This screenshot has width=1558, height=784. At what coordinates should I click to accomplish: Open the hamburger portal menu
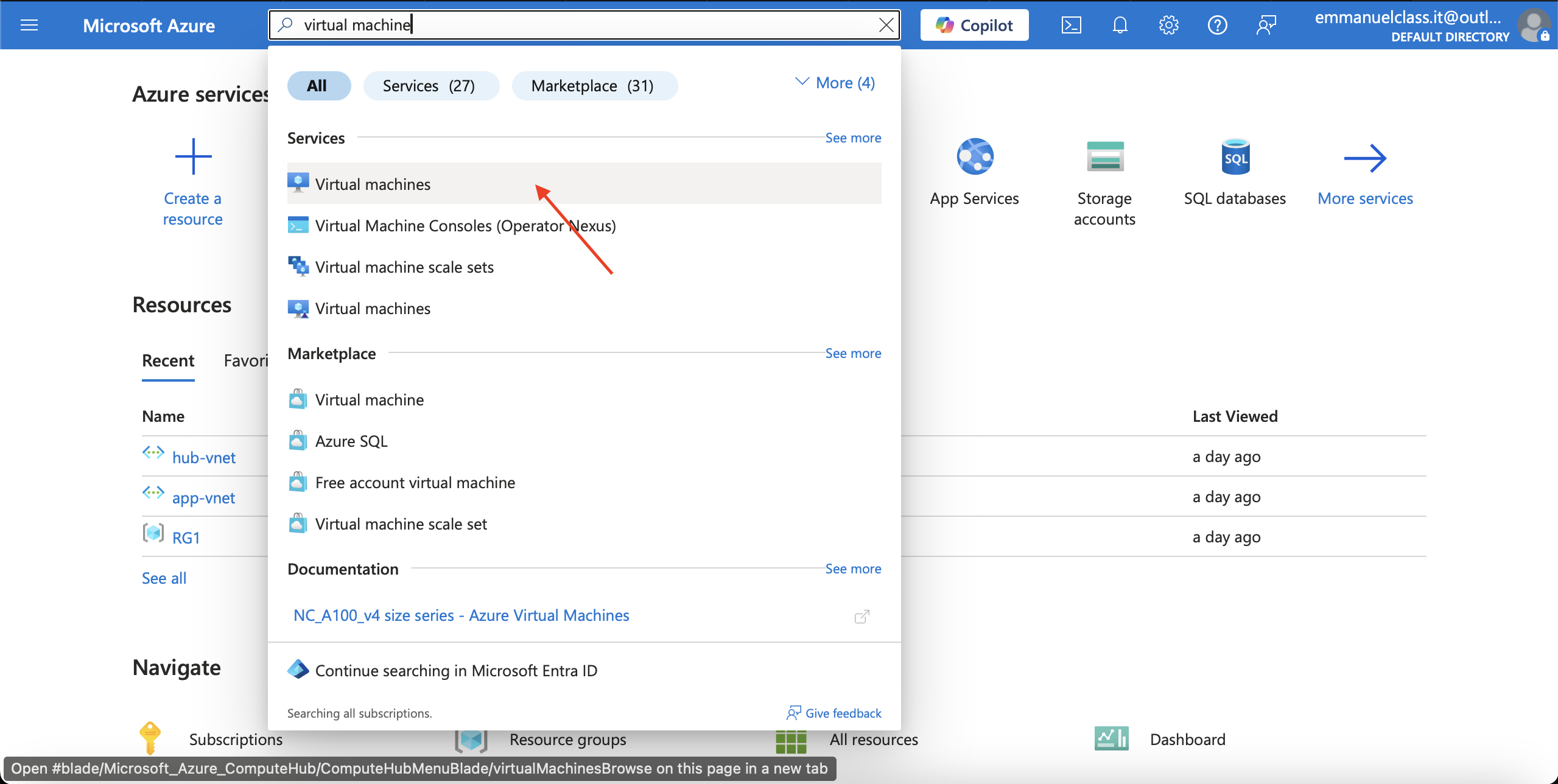29,25
